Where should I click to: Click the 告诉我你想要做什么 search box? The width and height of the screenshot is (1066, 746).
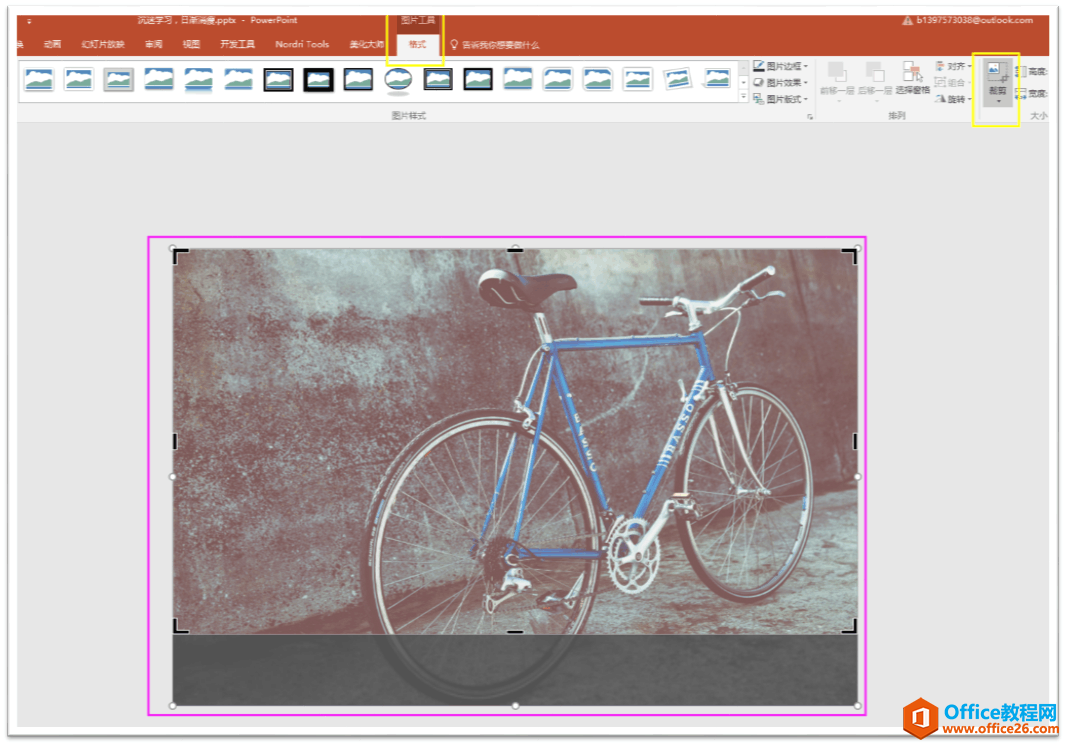(500, 45)
